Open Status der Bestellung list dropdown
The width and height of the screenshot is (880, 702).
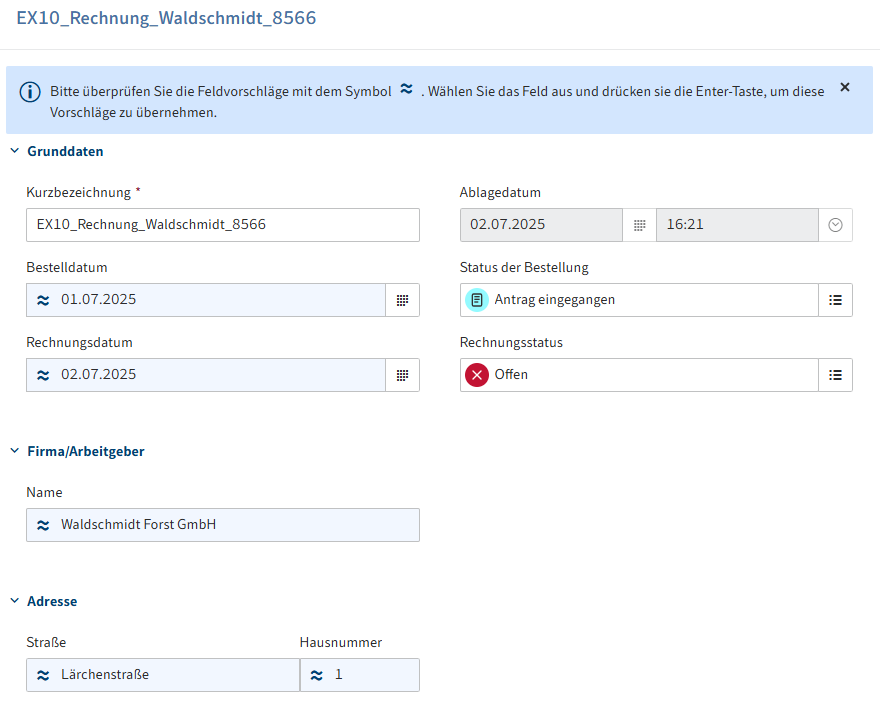click(x=835, y=300)
